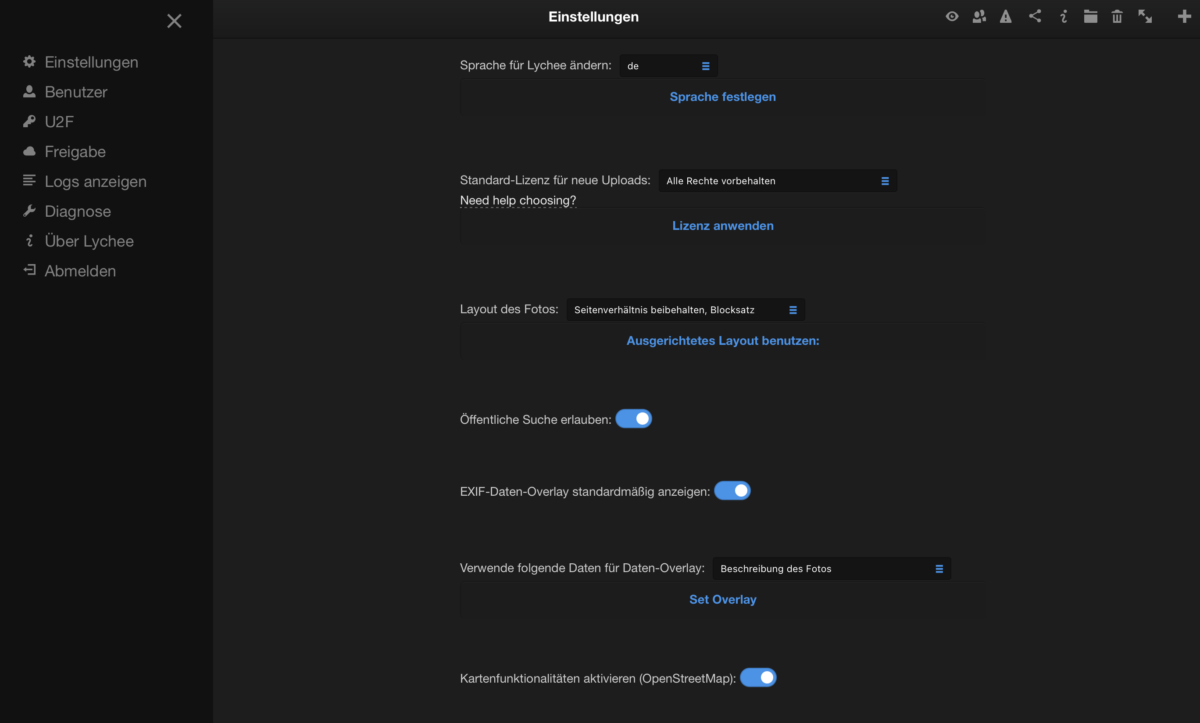
Task: Click the warning triangle icon in header
Action: 1006,16
